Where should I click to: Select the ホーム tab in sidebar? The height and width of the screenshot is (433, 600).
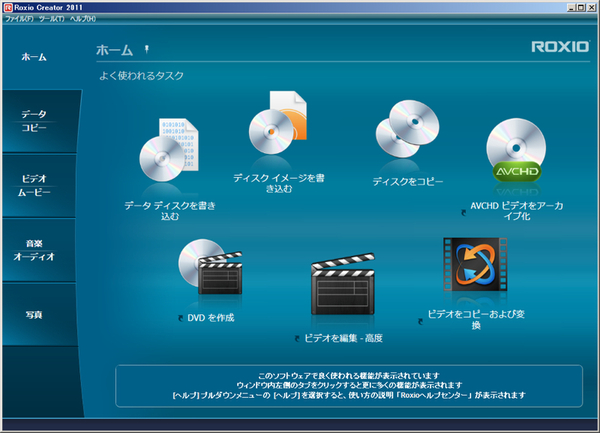(34, 57)
